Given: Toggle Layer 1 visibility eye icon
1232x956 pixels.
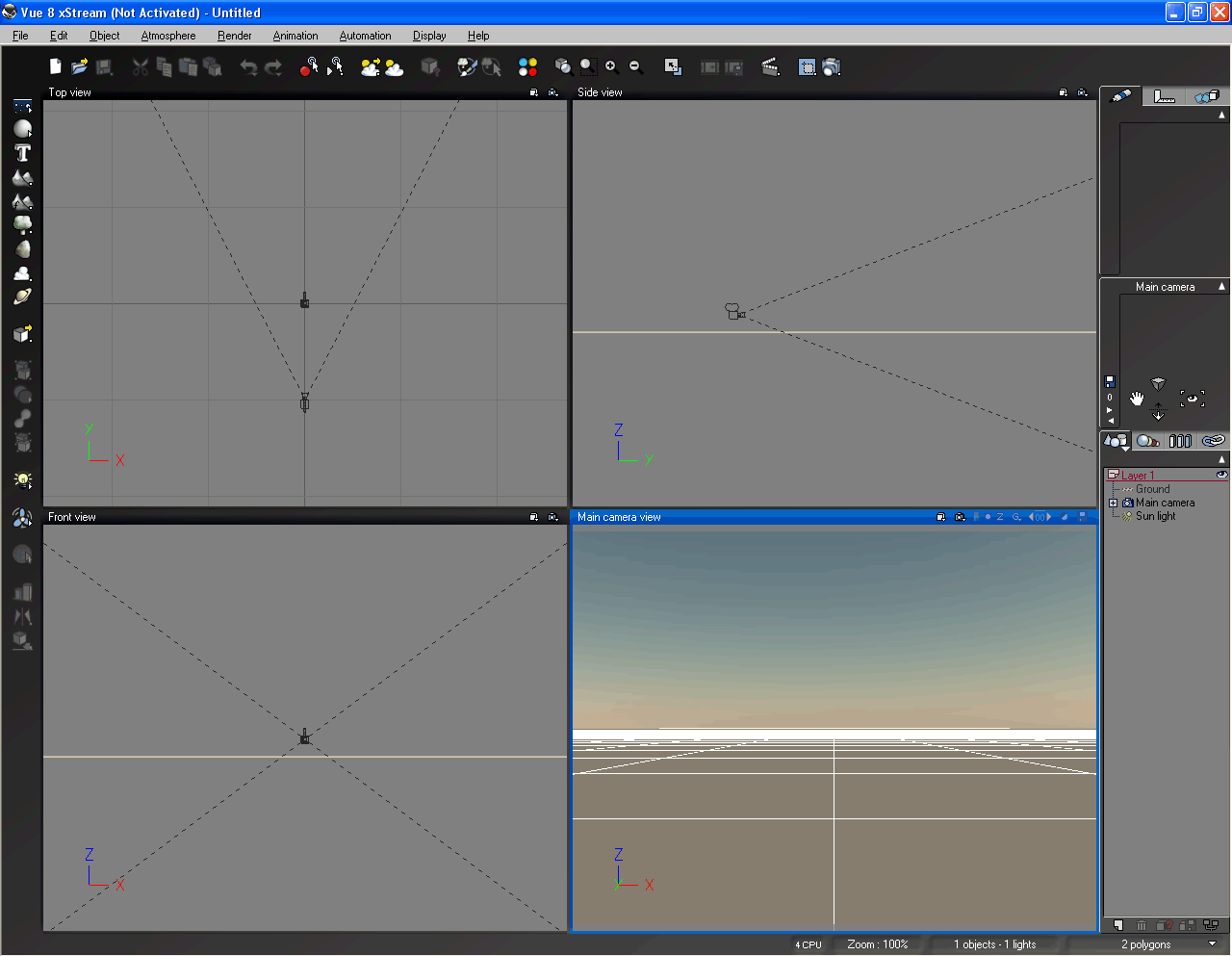Looking at the screenshot, I should point(1221,475).
